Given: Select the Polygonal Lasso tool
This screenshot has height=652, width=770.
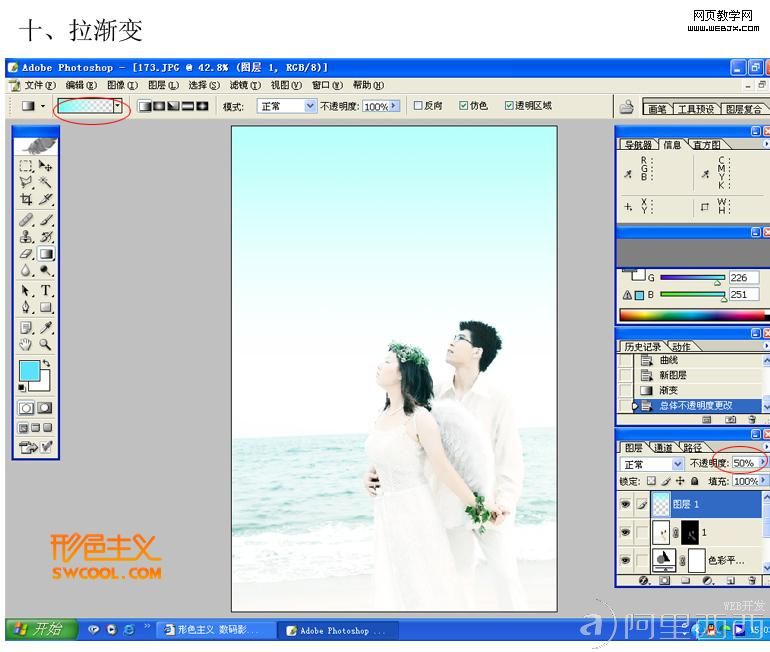Looking at the screenshot, I should [x=26, y=182].
